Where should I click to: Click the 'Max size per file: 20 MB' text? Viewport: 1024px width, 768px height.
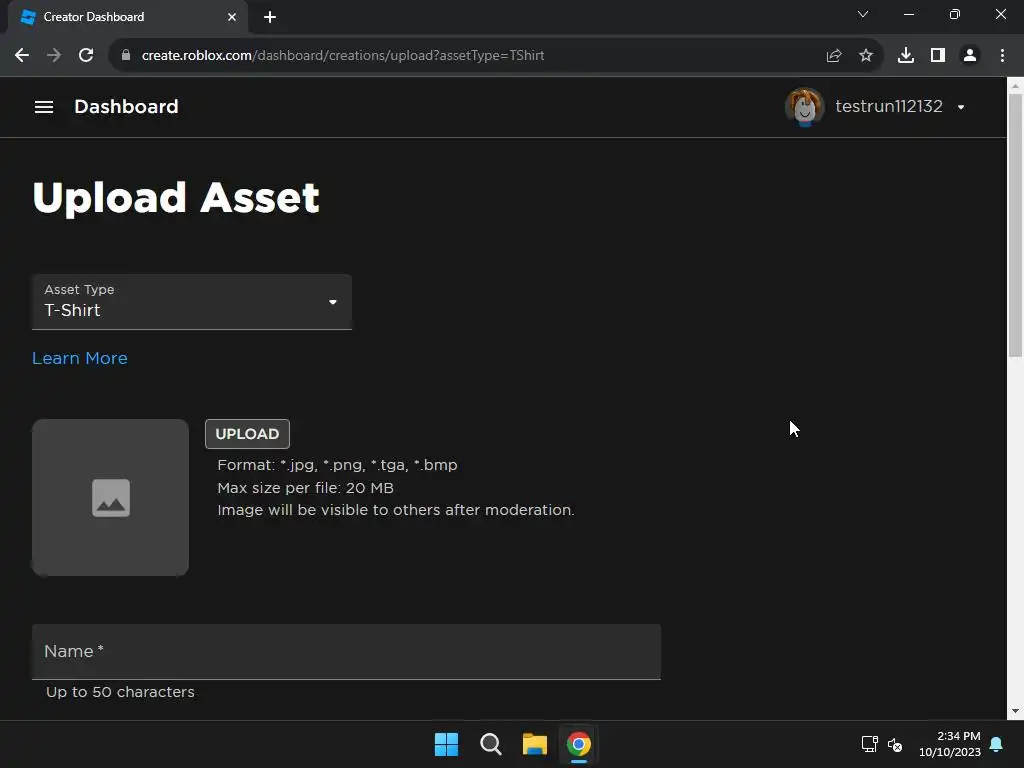[x=306, y=488]
